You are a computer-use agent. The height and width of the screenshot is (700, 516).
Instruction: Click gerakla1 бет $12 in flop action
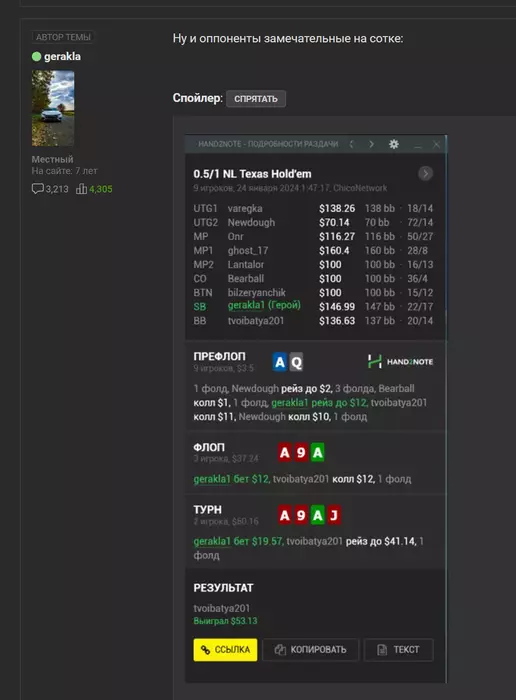(x=231, y=479)
